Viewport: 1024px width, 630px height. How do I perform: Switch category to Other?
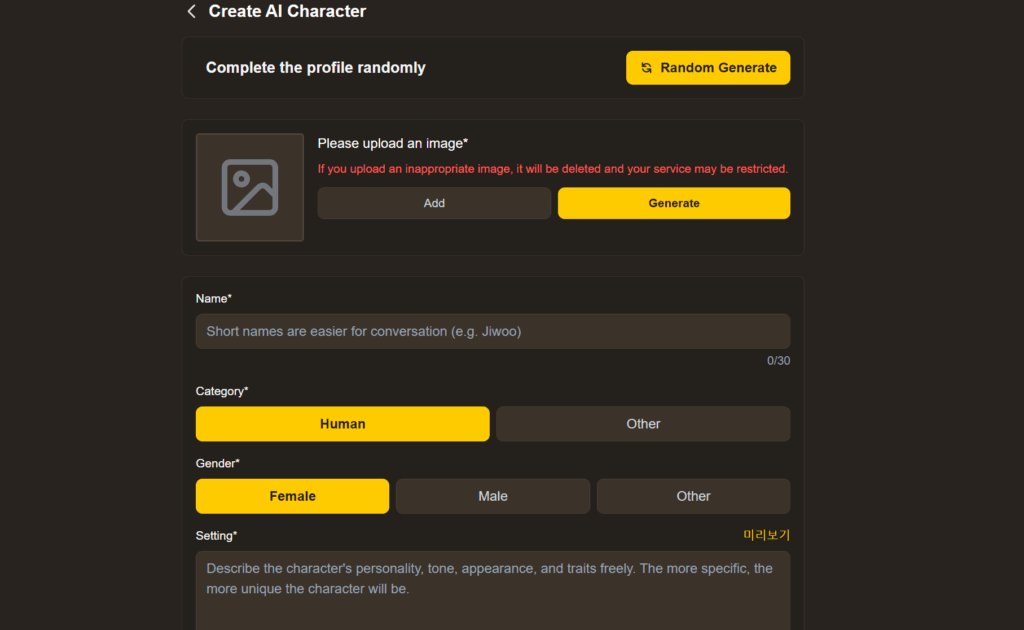(x=642, y=423)
